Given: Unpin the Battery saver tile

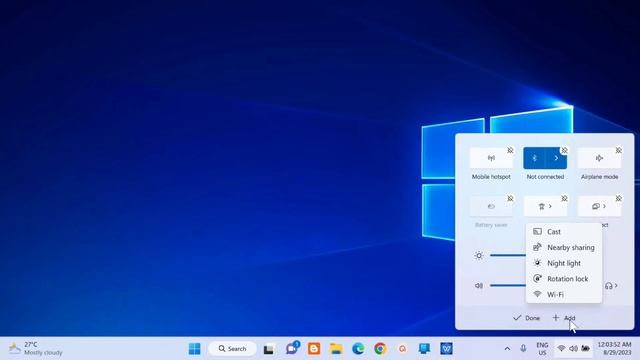Looking at the screenshot, I should point(510,198).
